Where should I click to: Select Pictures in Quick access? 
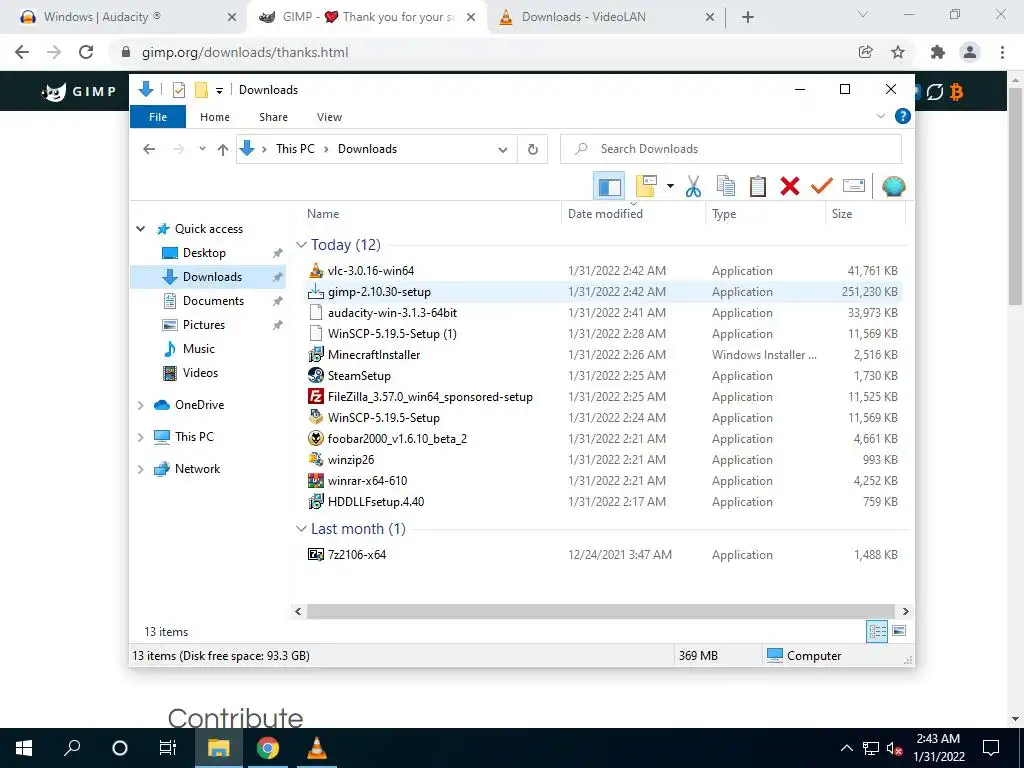click(204, 325)
